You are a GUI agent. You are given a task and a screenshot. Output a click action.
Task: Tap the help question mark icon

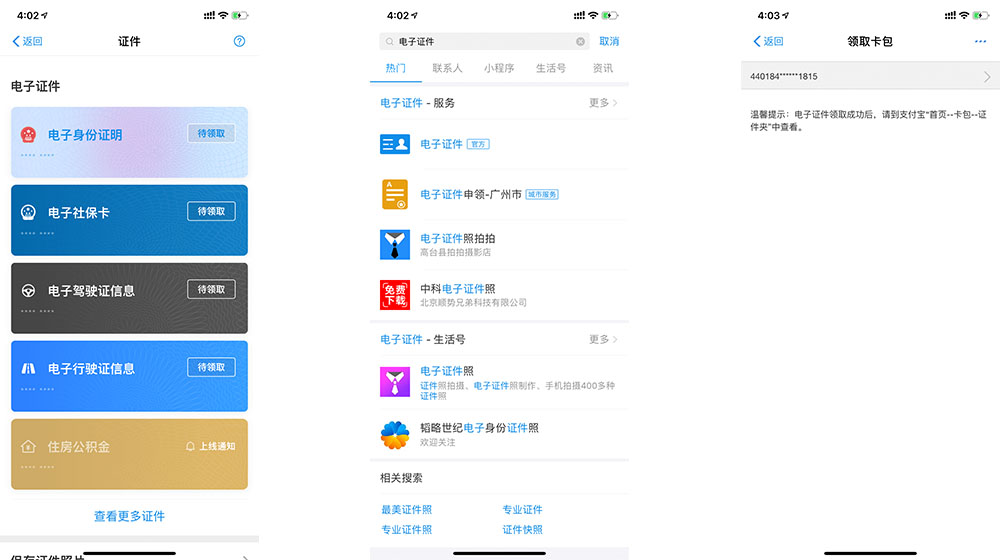(239, 41)
